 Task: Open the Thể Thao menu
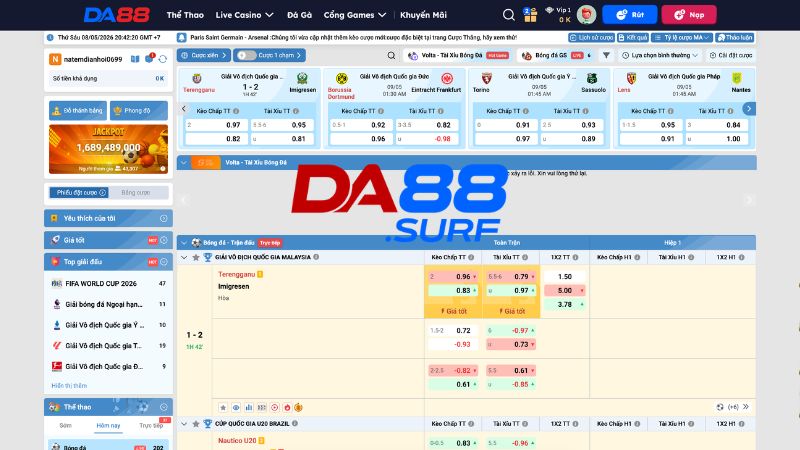(185, 15)
